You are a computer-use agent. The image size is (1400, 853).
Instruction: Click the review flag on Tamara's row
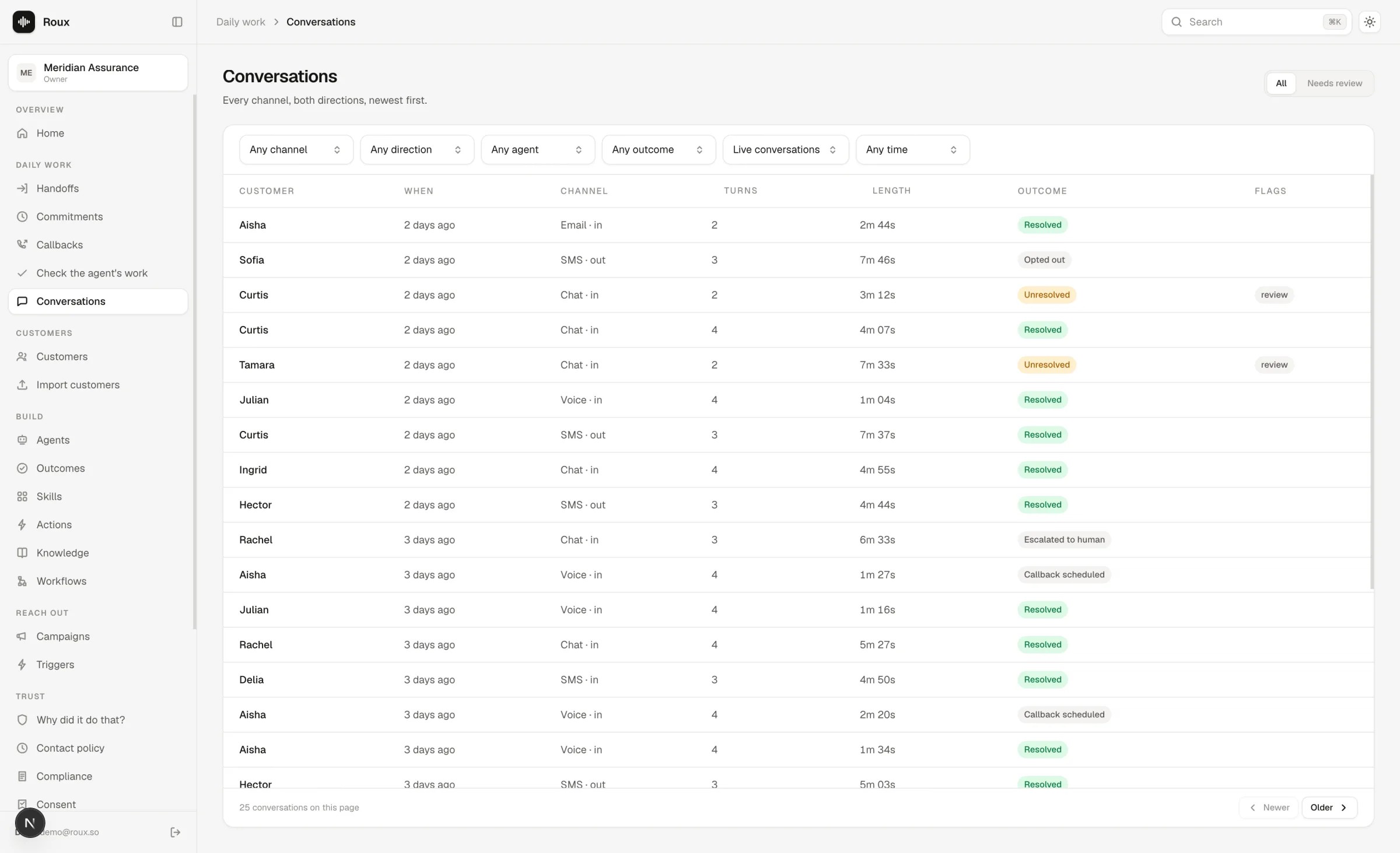click(x=1274, y=365)
